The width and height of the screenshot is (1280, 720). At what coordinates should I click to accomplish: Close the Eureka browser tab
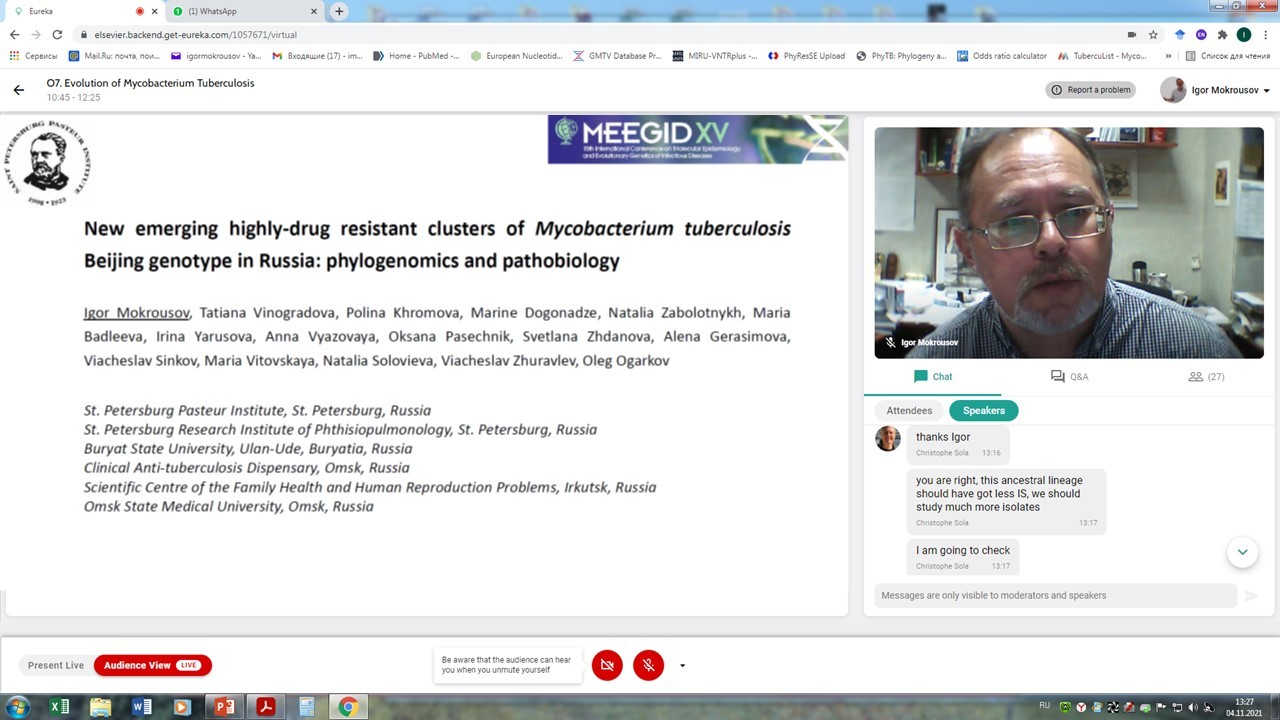click(154, 11)
